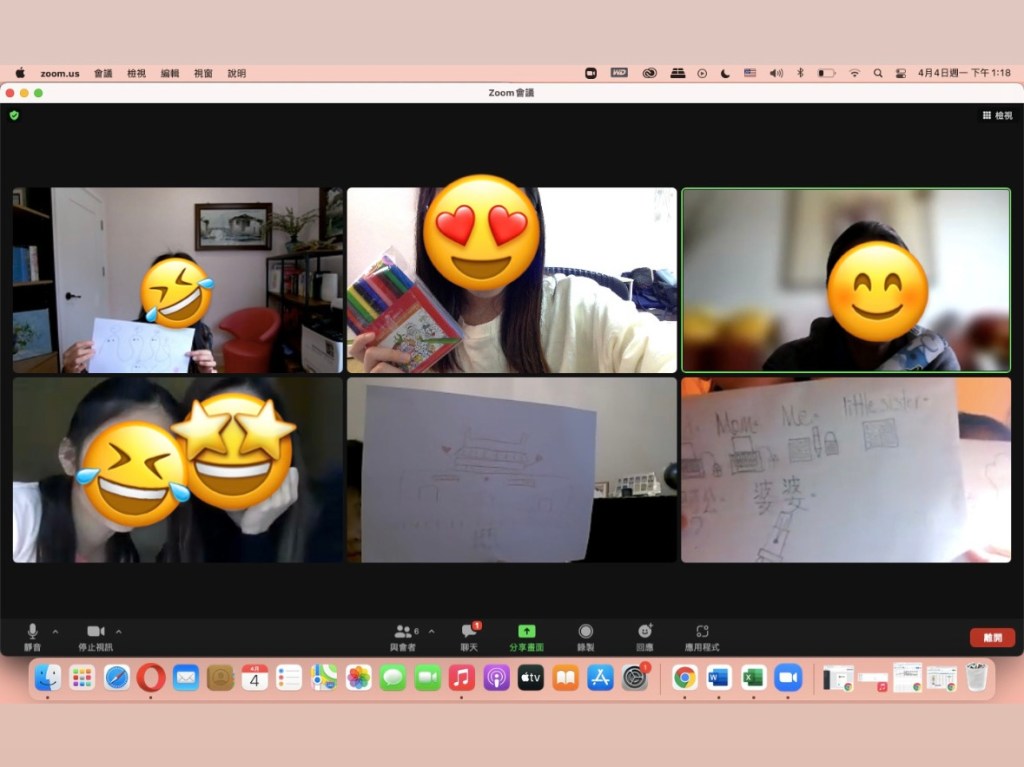Open the 會議 menu in the menu bar

click(x=103, y=73)
